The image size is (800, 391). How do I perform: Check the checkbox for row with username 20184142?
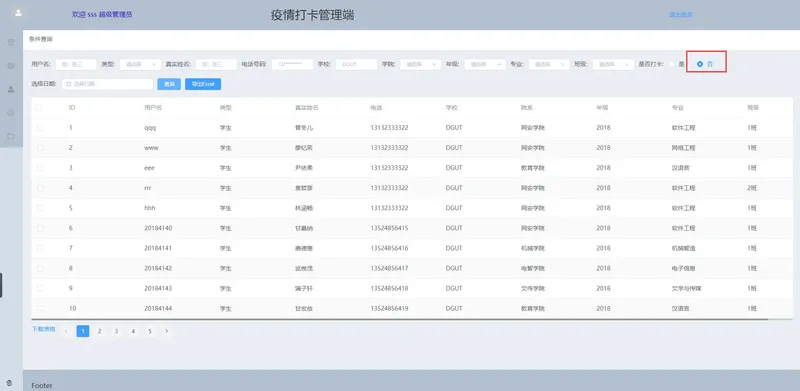[40, 268]
